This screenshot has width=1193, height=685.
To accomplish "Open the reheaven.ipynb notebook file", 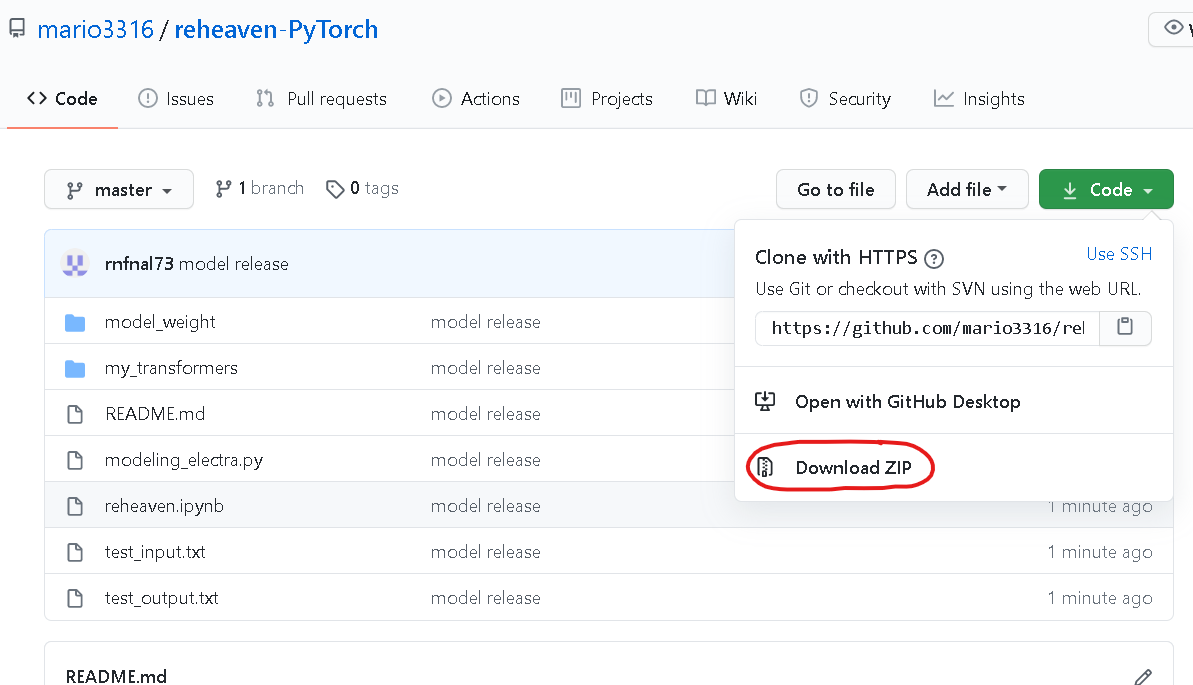I will pos(164,506).
